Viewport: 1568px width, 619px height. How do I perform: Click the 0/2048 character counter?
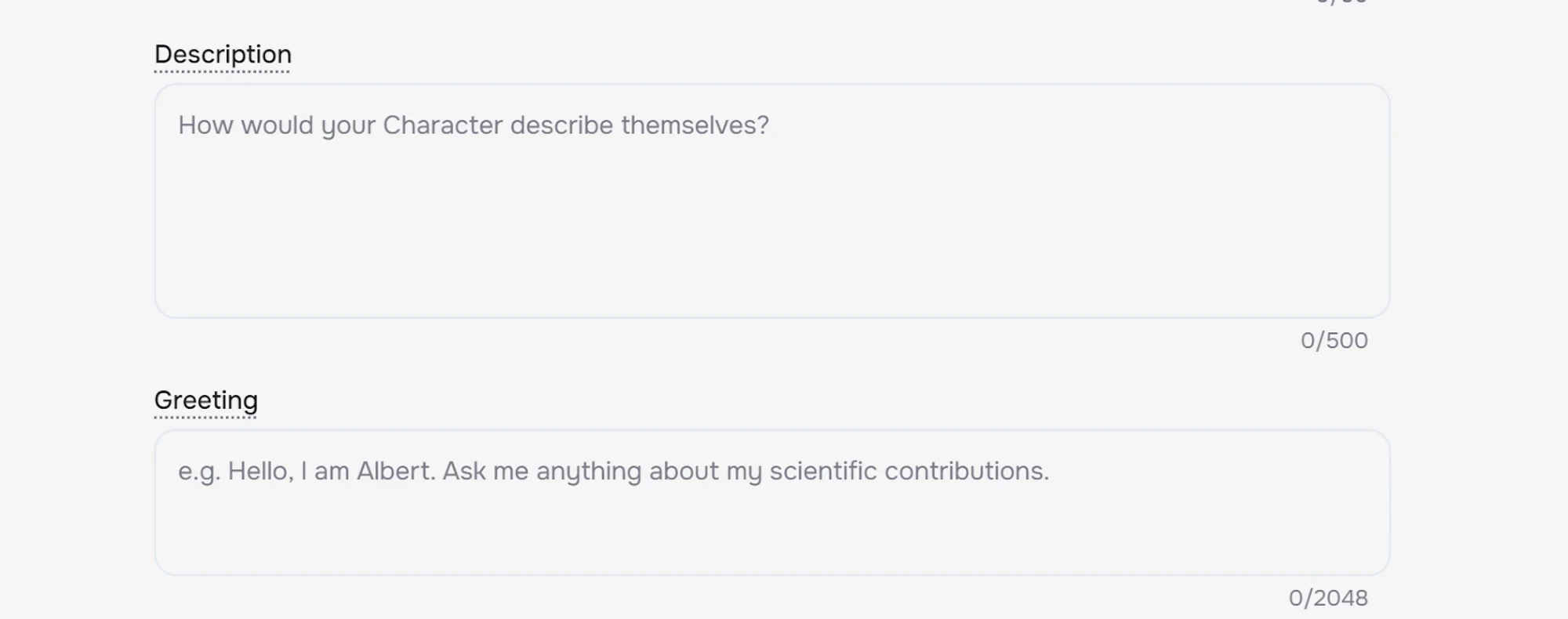pyautogui.click(x=1328, y=598)
